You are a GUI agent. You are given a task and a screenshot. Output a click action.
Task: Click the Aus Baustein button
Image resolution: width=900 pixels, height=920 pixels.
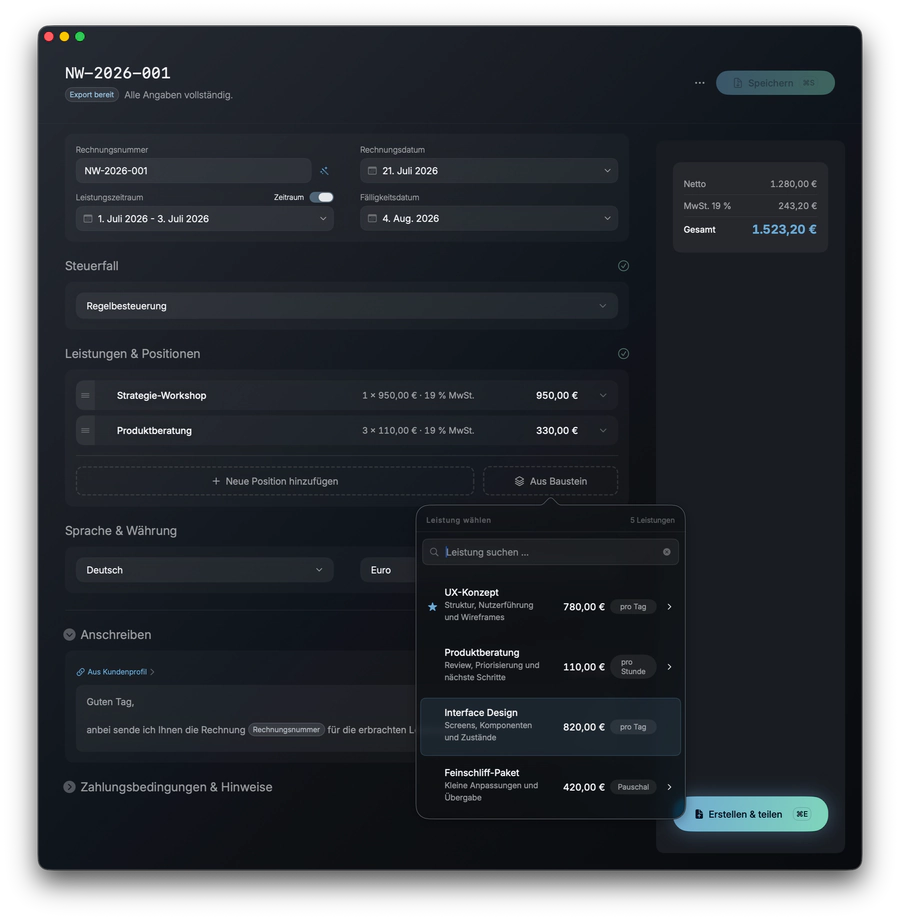(550, 481)
